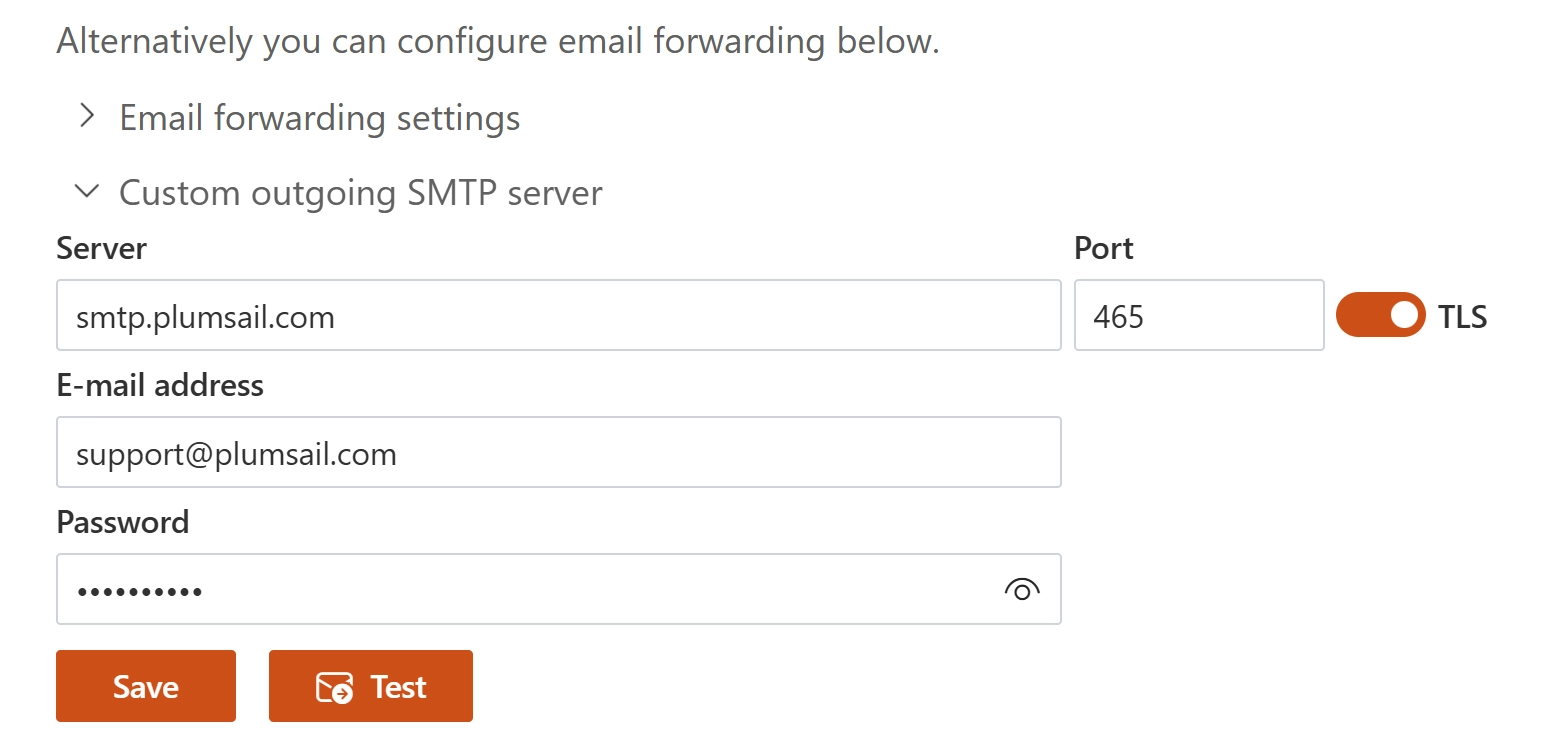
Task: Focus the Server field containing smtp.plumsail.com
Action: coord(558,315)
